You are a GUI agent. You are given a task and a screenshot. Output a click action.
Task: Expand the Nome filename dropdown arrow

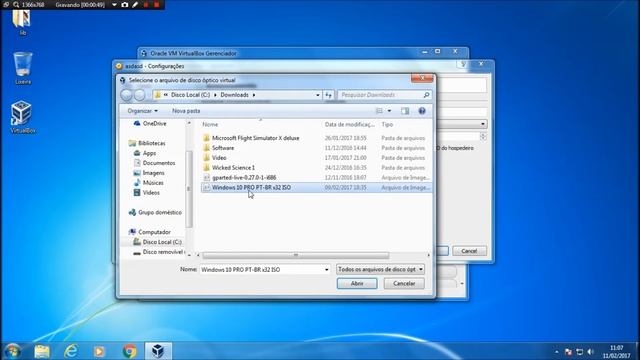[x=327, y=270]
